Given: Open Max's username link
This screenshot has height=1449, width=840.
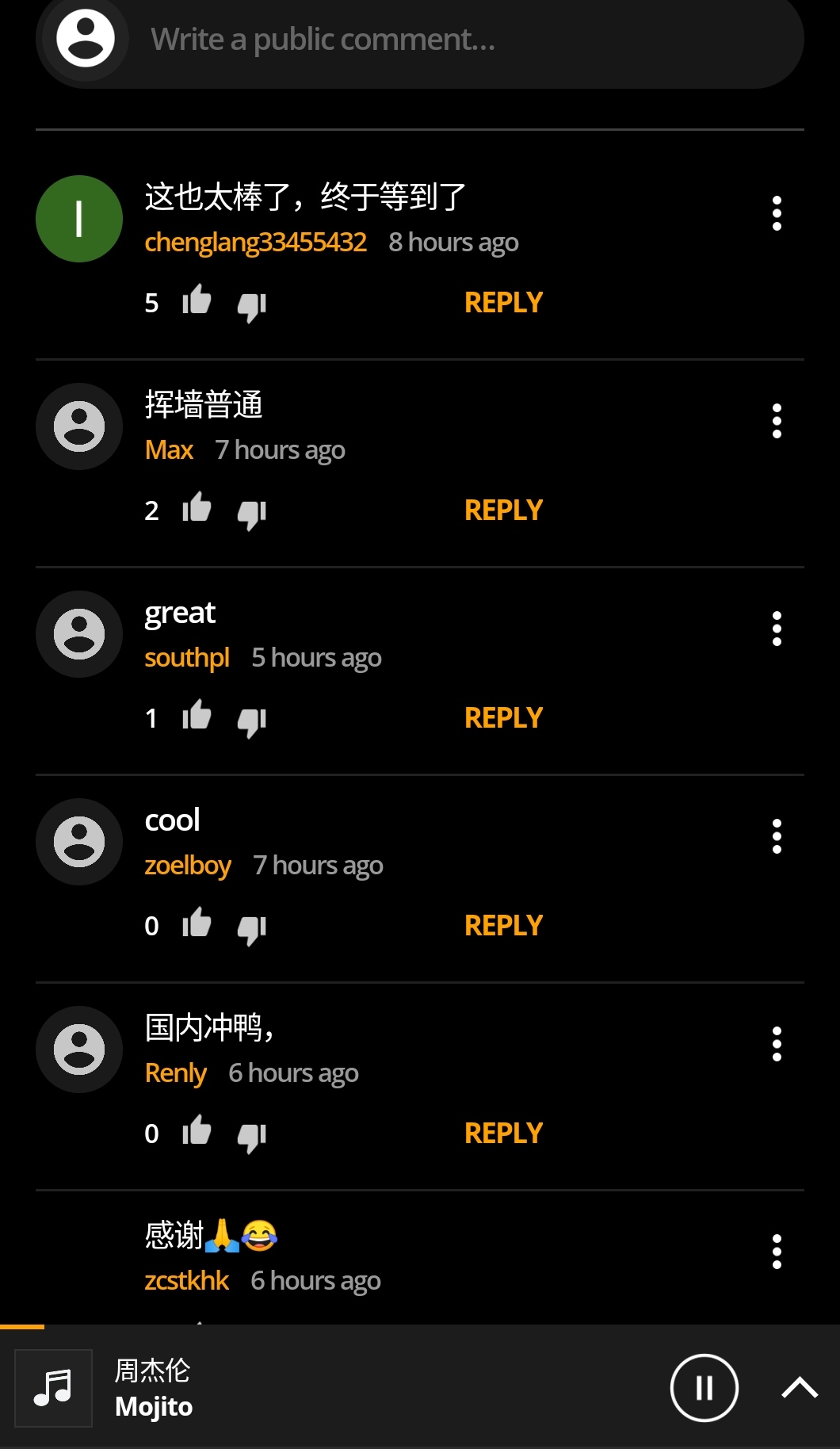Looking at the screenshot, I should [x=169, y=449].
